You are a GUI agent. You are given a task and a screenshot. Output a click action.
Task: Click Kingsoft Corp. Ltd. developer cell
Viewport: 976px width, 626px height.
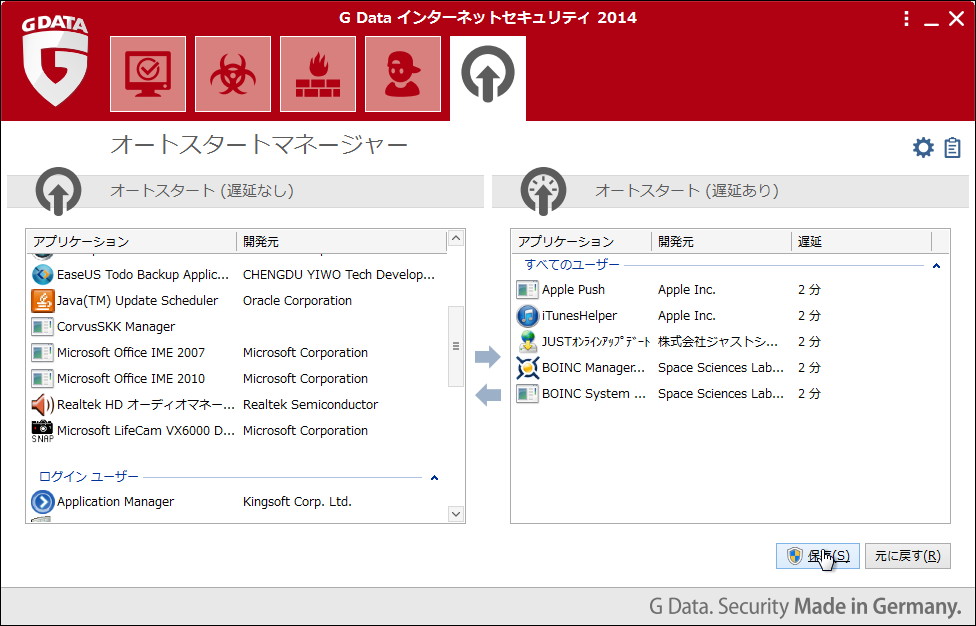click(297, 502)
